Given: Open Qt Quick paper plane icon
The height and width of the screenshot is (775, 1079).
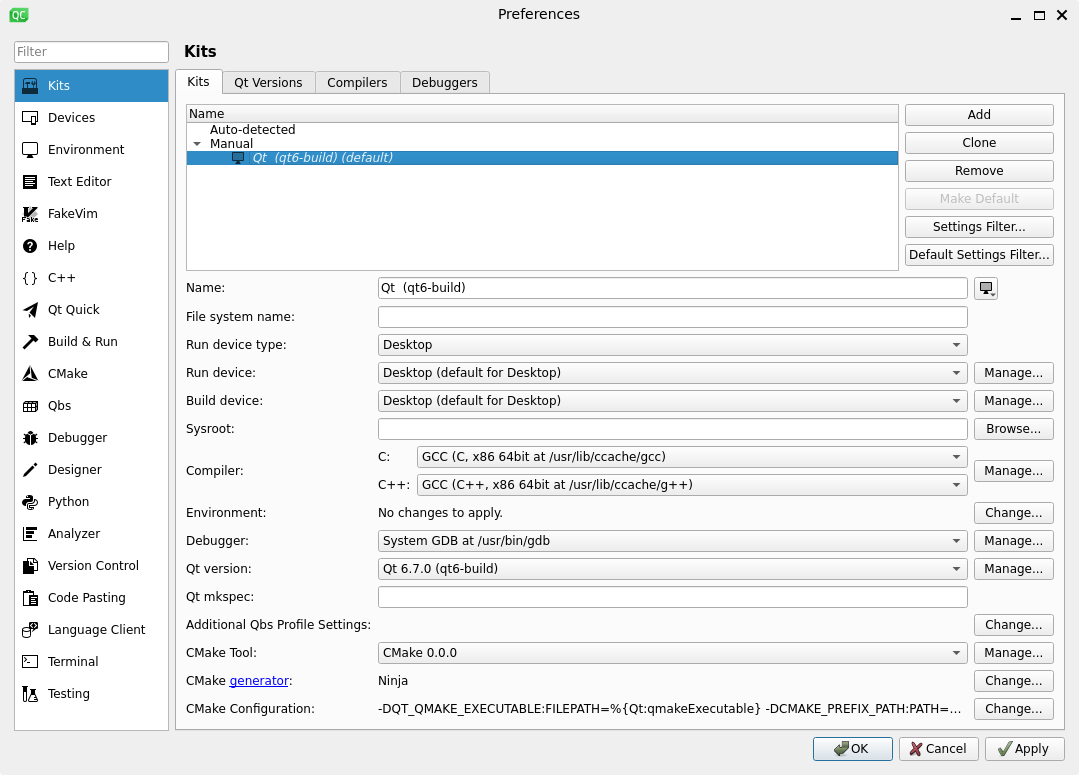Looking at the screenshot, I should (30, 310).
